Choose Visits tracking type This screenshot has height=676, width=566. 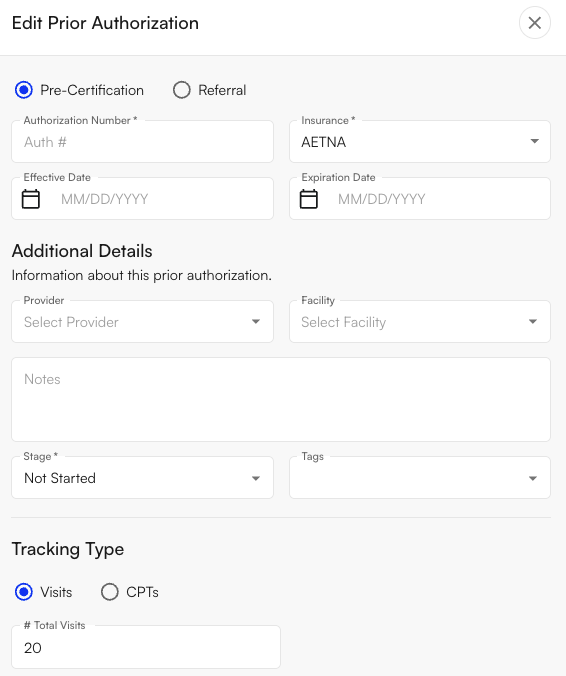point(24,592)
